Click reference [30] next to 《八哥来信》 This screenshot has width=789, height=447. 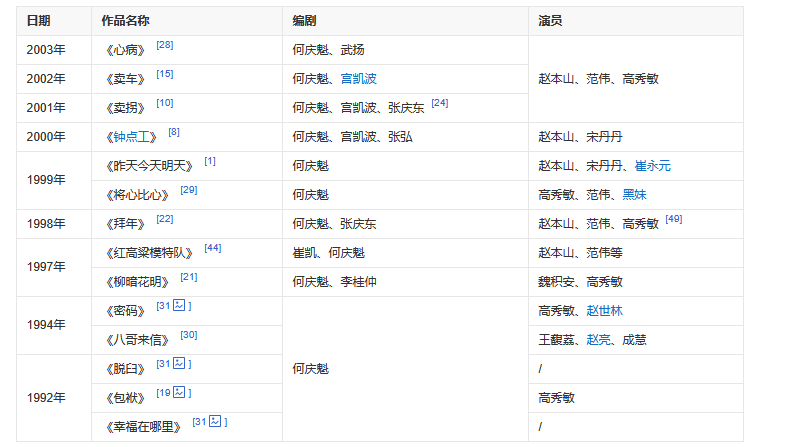coord(189,335)
